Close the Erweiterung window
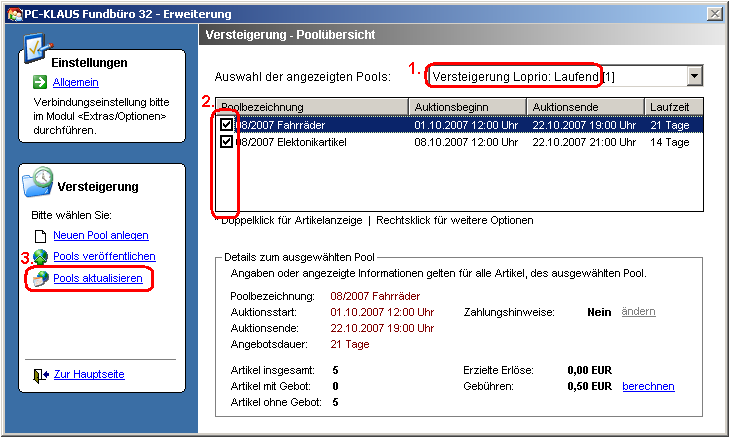Image resolution: width=729 pixels, height=438 pixels. click(x=714, y=14)
